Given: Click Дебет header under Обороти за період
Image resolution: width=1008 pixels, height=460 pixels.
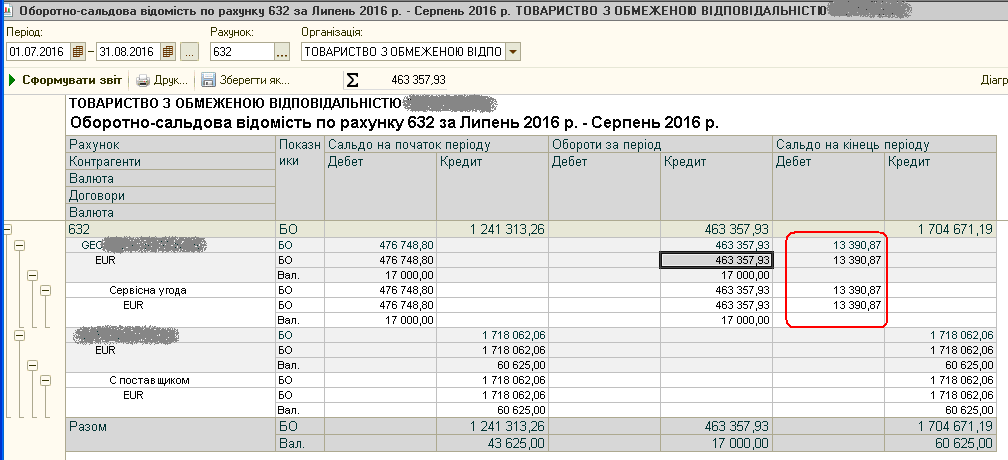Looking at the screenshot, I should [x=605, y=187].
